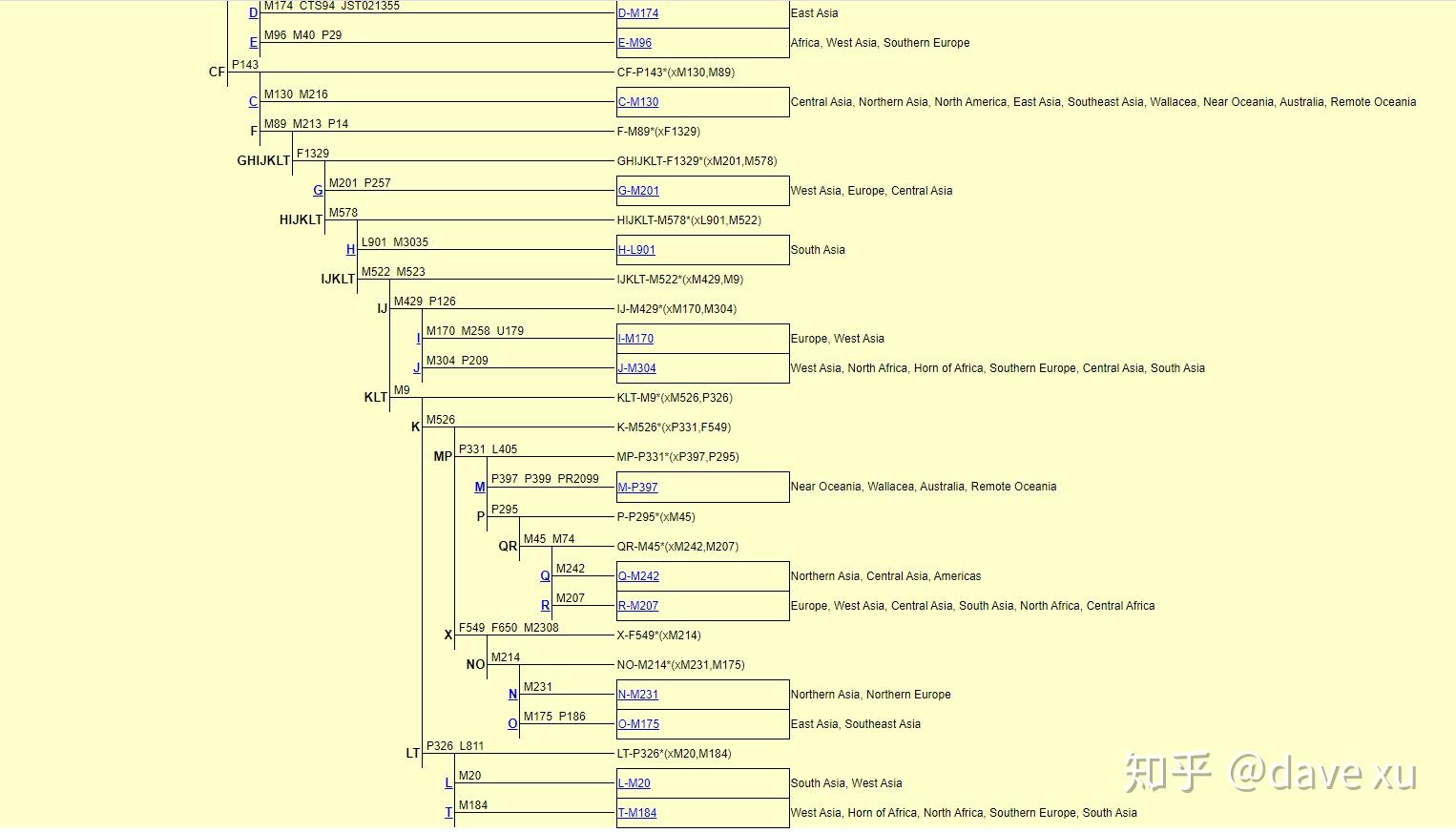
Task: Open the H-L901 link
Action: tap(636, 250)
